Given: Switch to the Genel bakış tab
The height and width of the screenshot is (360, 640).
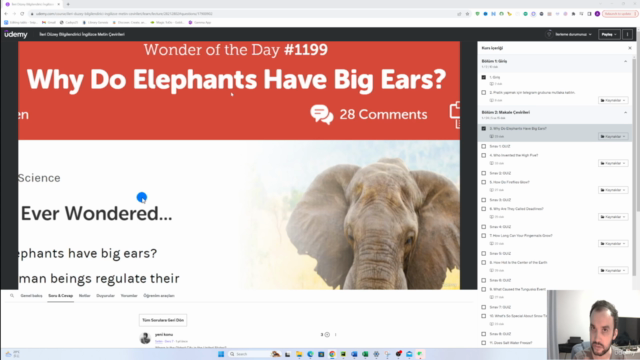Looking at the screenshot, I should pyautogui.click(x=31, y=296).
